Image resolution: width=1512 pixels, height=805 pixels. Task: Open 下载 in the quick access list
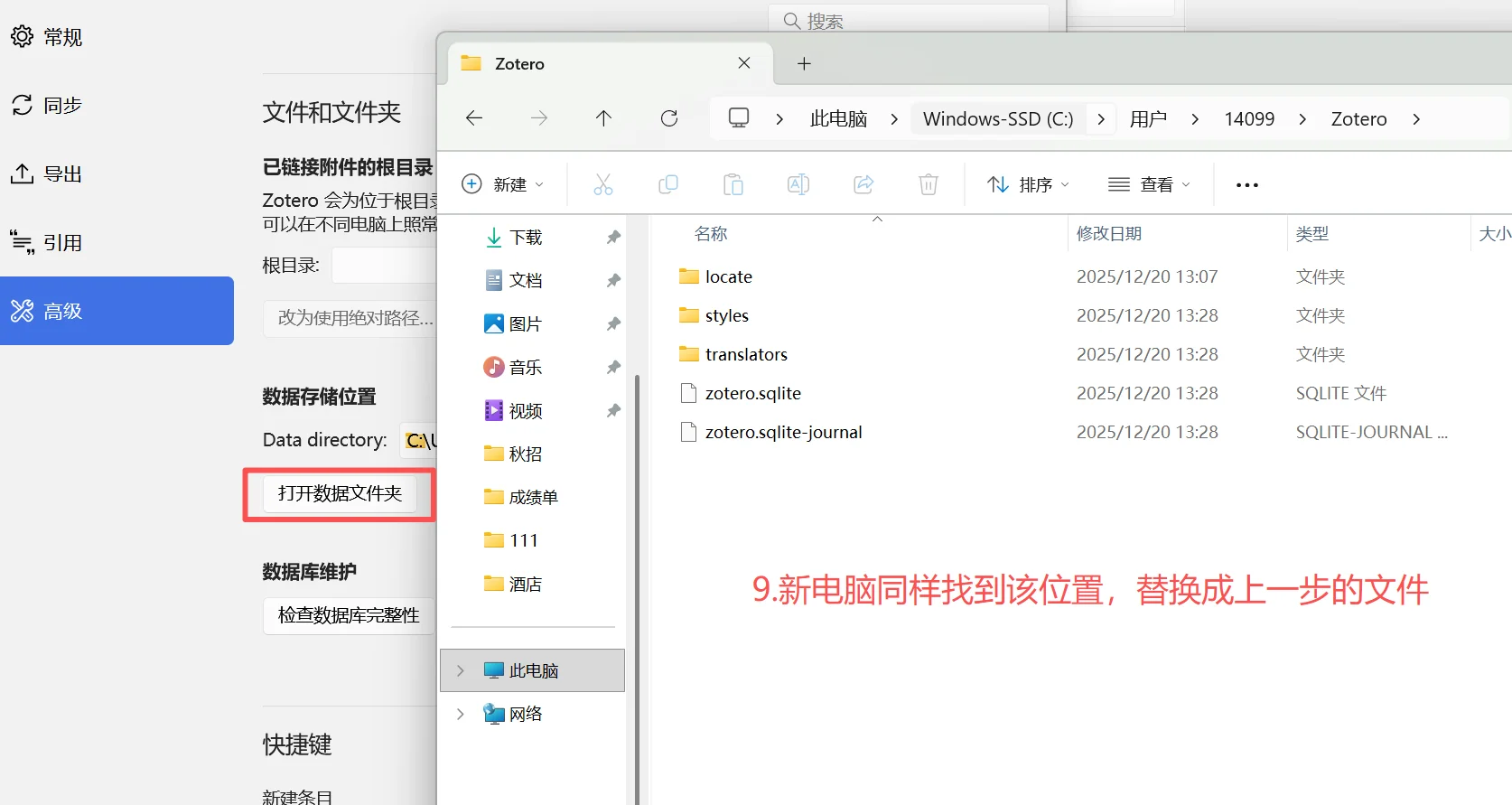[526, 238]
